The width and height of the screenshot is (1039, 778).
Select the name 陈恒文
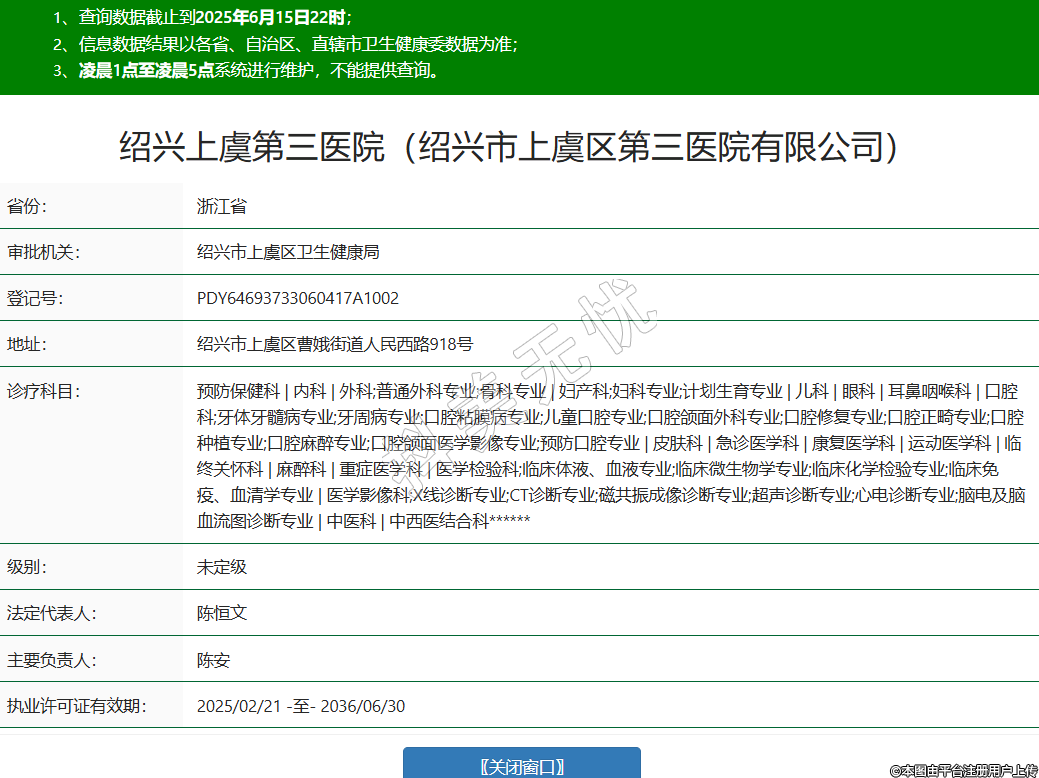[222, 613]
